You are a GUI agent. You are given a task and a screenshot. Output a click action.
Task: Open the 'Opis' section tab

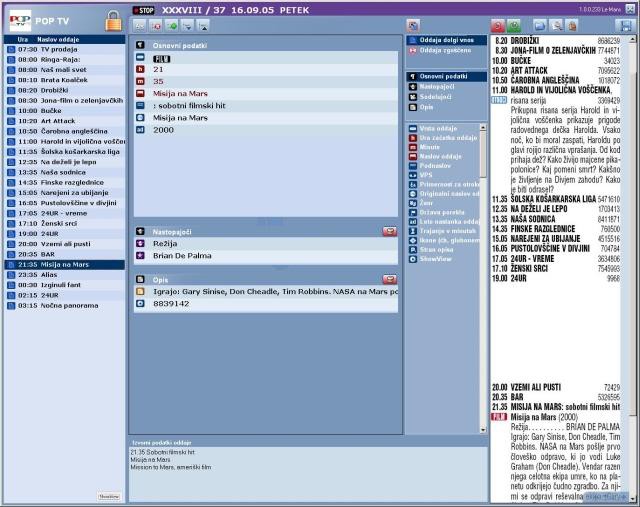428,109
